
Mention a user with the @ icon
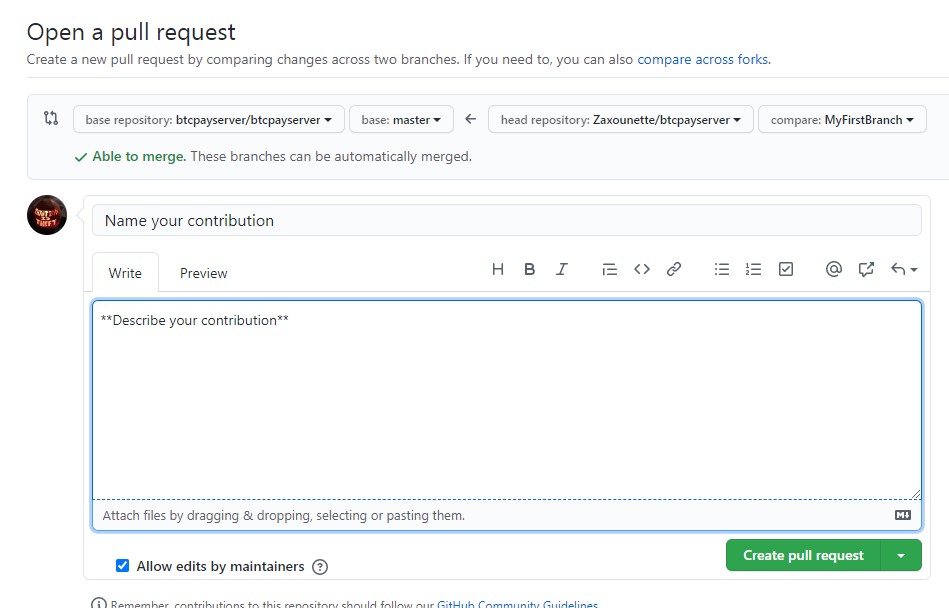pos(833,269)
